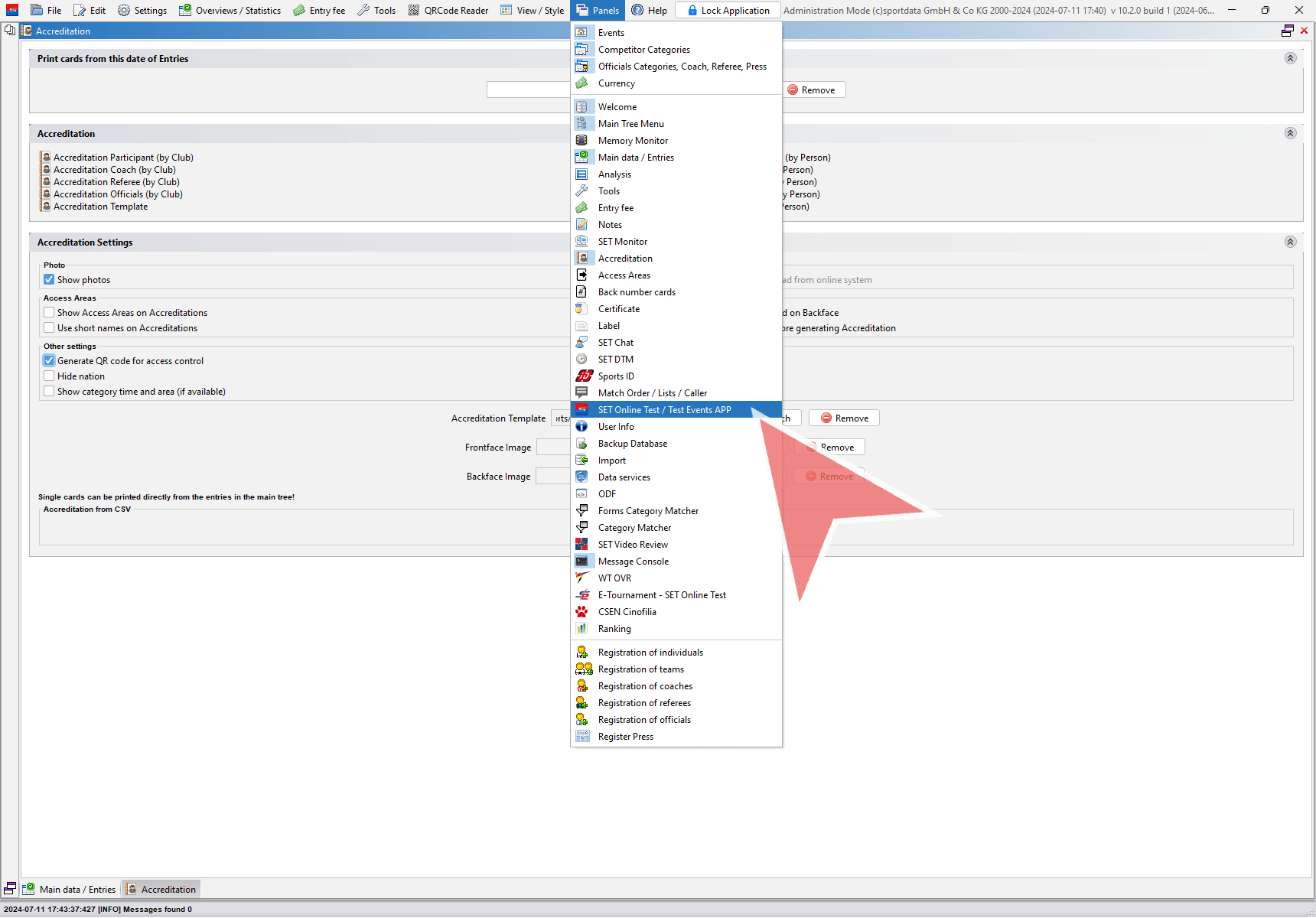
Task: Open Accreditation Participant (by Club)
Action: tap(122, 158)
